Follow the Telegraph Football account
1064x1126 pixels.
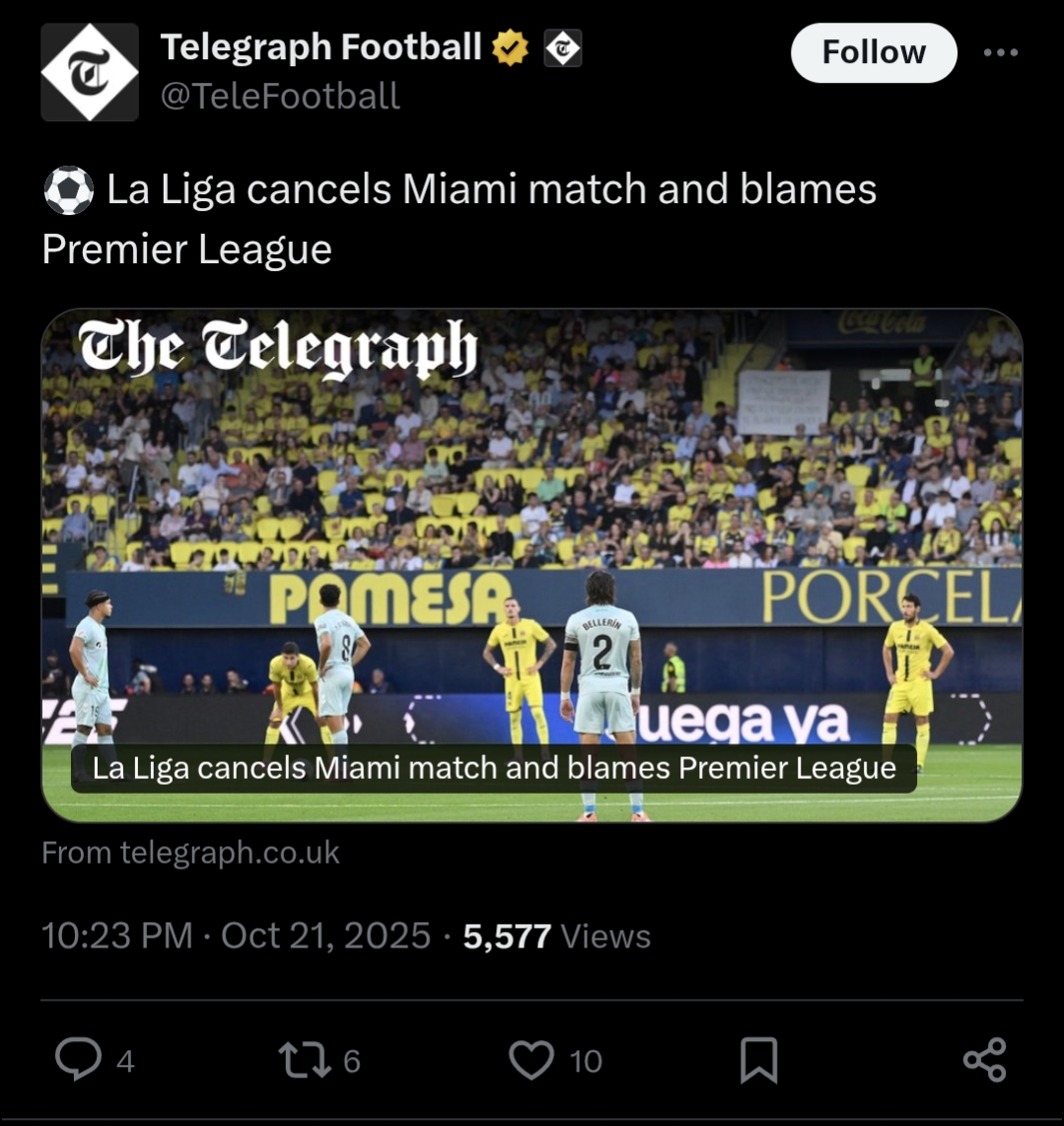point(873,52)
